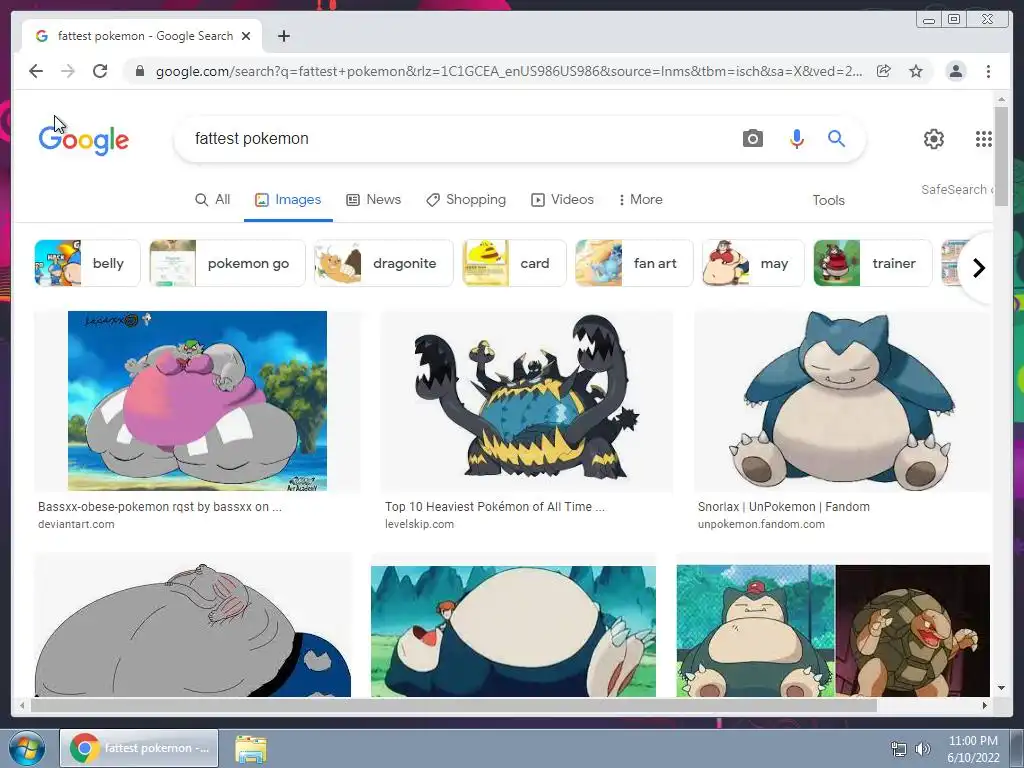This screenshot has height=768, width=1024.
Task: View site information padlock icon
Action: [x=140, y=71]
